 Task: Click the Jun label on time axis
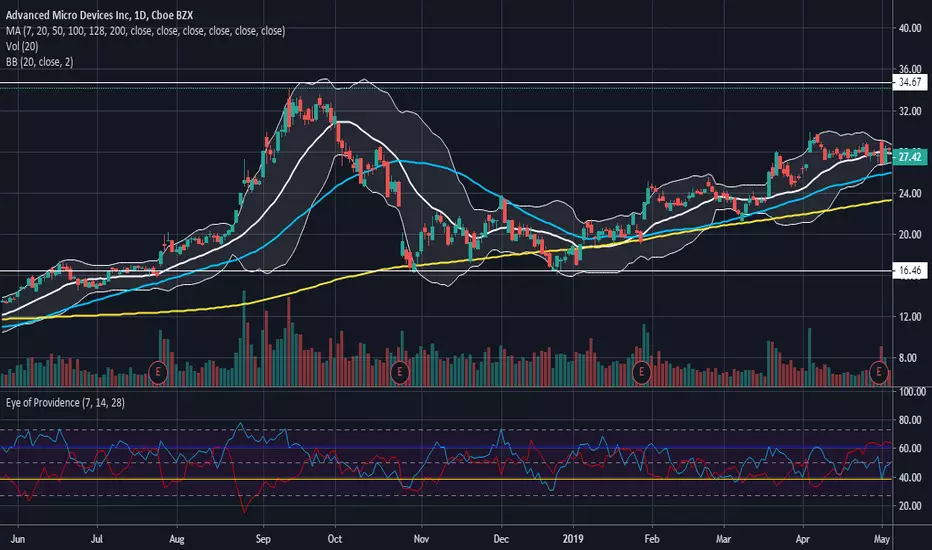pos(18,539)
